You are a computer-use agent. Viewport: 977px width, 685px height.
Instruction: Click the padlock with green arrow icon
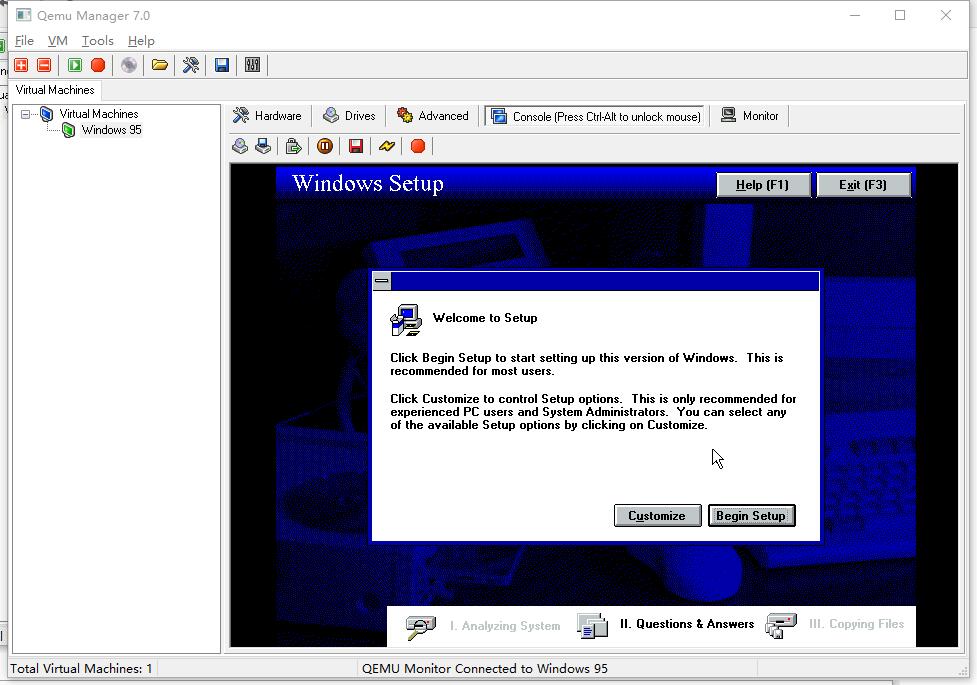(x=293, y=146)
